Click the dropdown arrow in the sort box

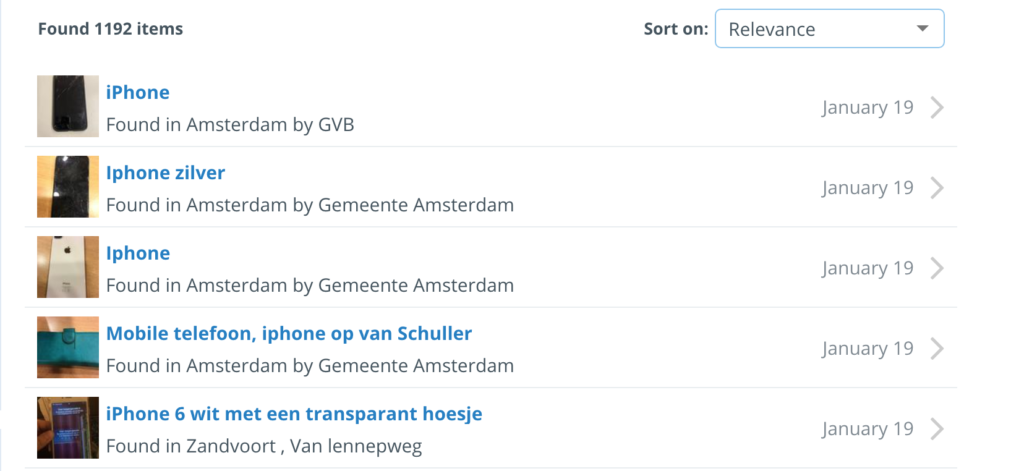tap(922, 29)
